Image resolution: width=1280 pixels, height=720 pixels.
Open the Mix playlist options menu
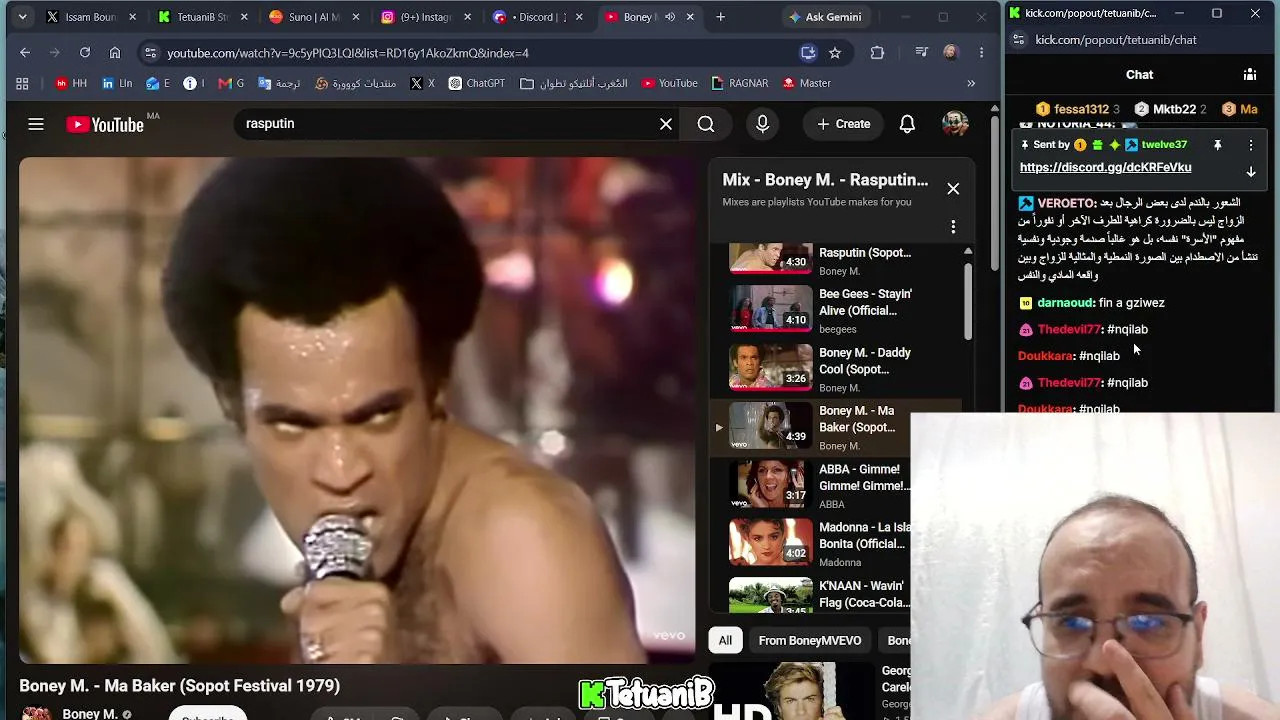[953, 227]
